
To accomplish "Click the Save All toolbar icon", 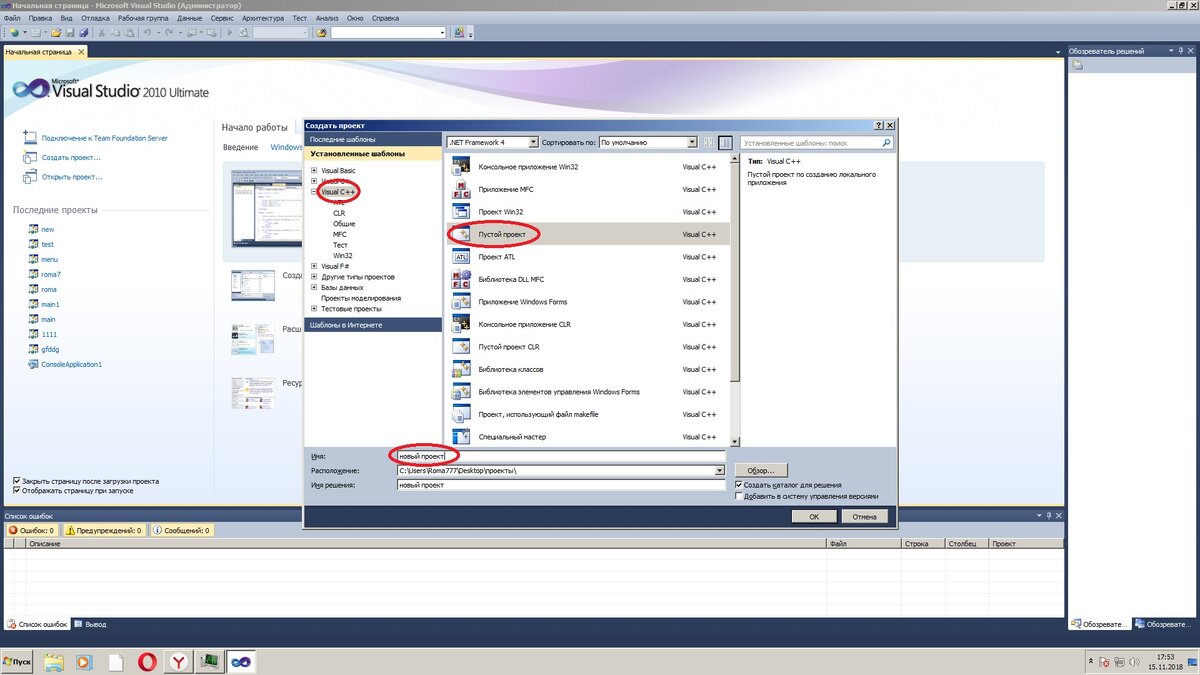I will tap(83, 33).
